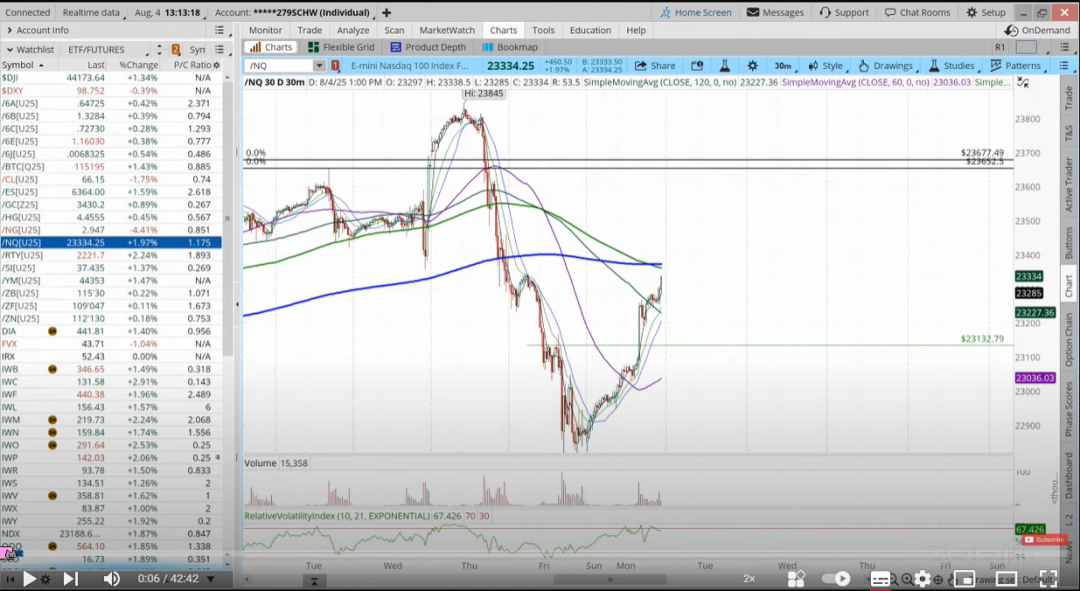The height and width of the screenshot is (591, 1080).
Task: Select the IWM watchlist row
Action: pyautogui.click(x=111, y=419)
